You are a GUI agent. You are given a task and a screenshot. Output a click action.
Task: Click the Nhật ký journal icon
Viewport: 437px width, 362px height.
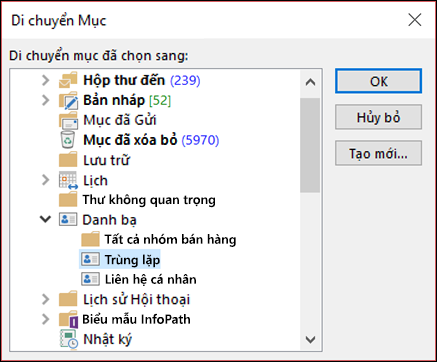pos(69,339)
